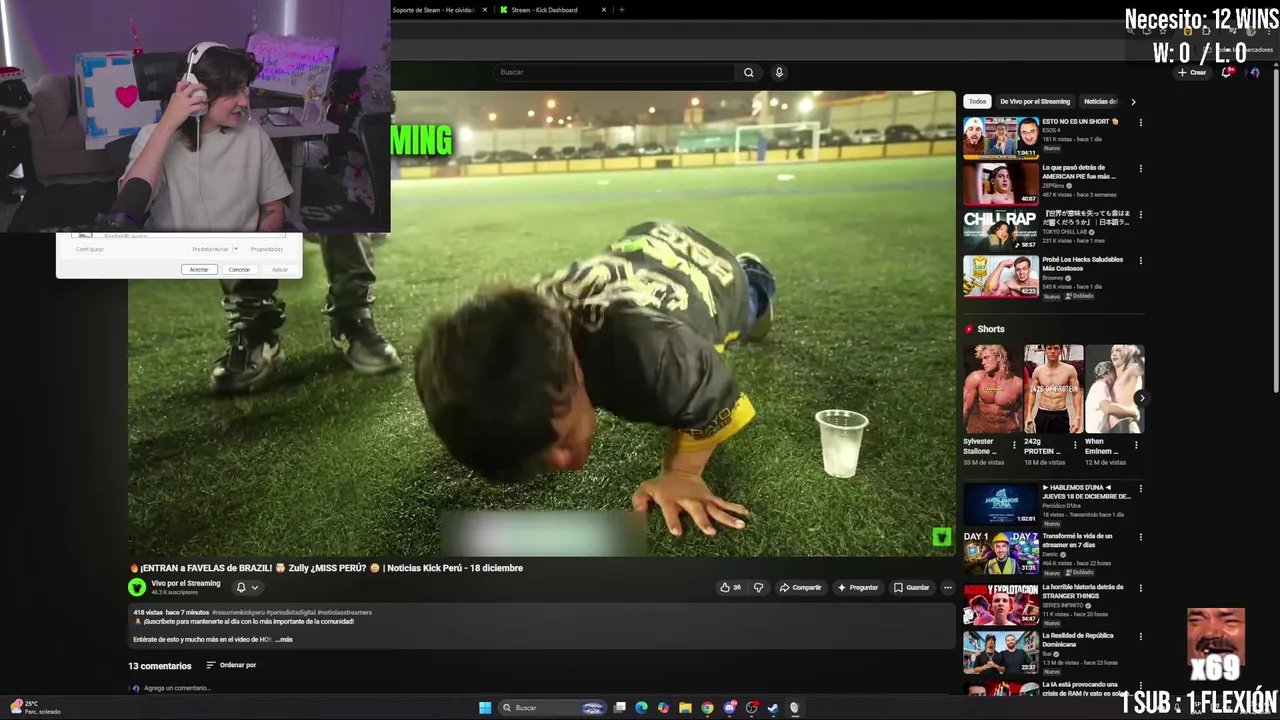Select Todos filter chip
This screenshot has width=1280, height=720.
tap(977, 101)
